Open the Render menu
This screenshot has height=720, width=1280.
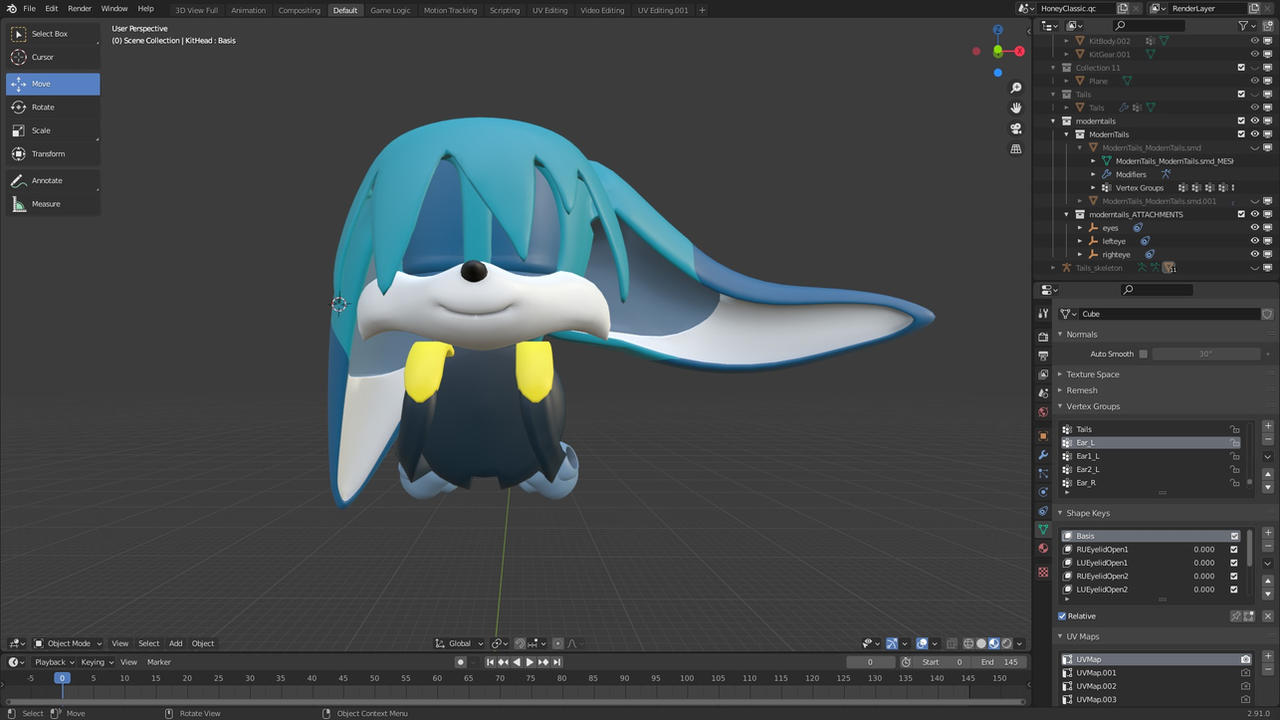79,9
